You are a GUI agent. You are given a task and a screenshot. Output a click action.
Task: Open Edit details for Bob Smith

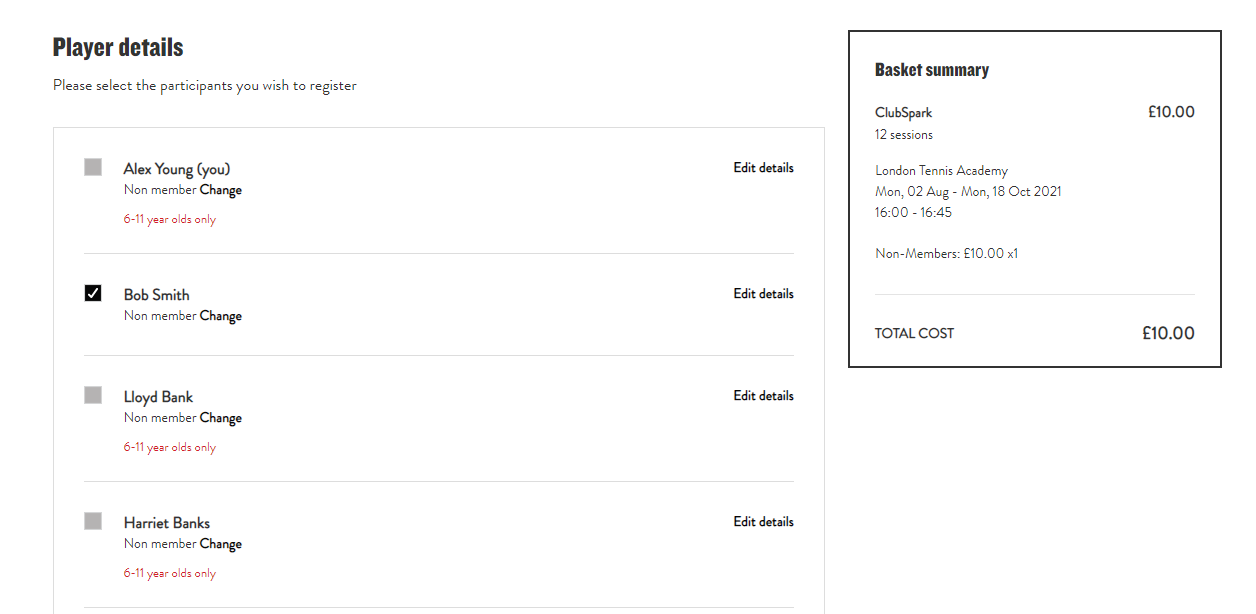[x=763, y=294]
